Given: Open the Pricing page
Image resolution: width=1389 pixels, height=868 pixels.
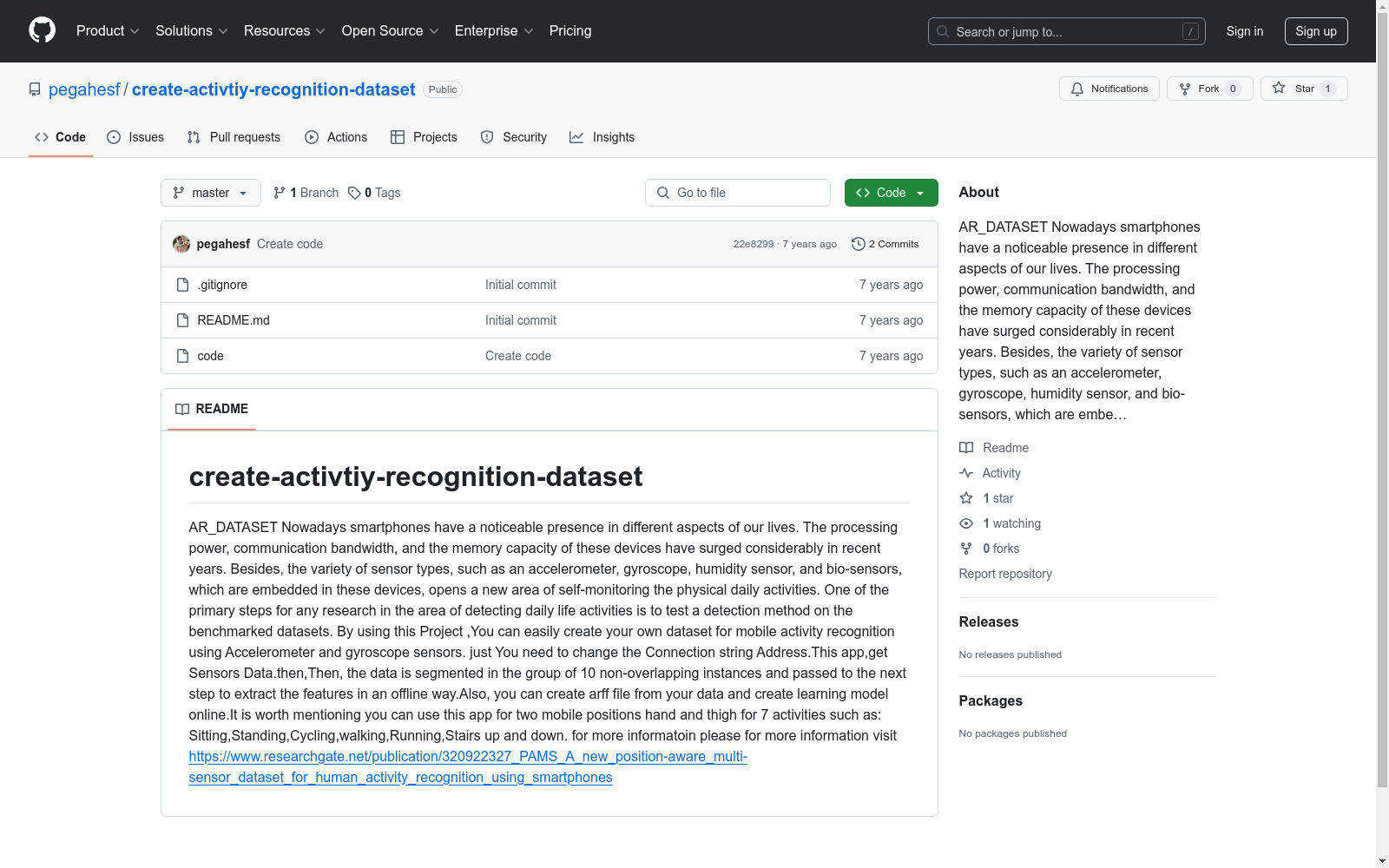Looking at the screenshot, I should pos(570,30).
